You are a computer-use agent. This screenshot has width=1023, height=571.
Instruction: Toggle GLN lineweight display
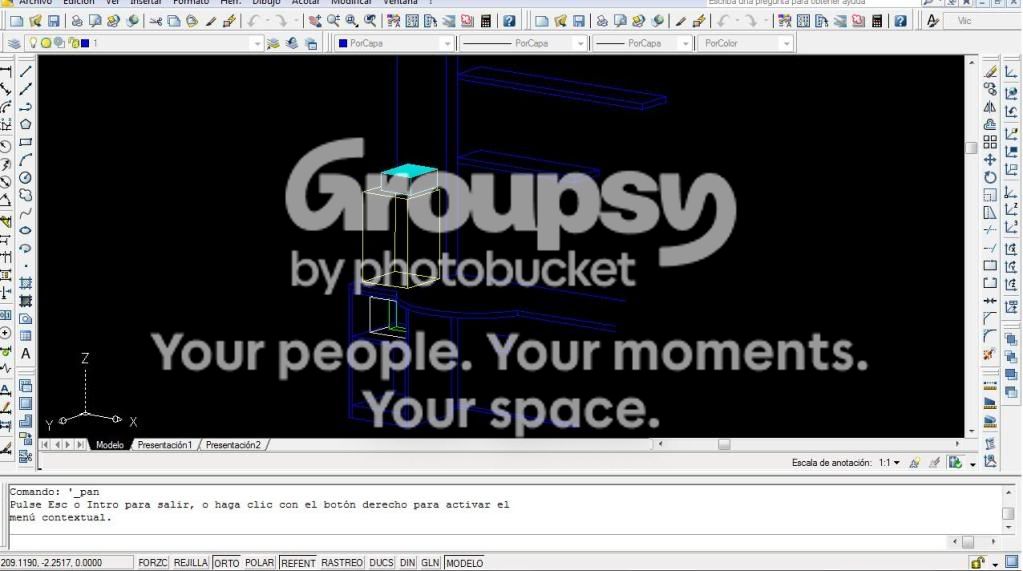click(430, 563)
